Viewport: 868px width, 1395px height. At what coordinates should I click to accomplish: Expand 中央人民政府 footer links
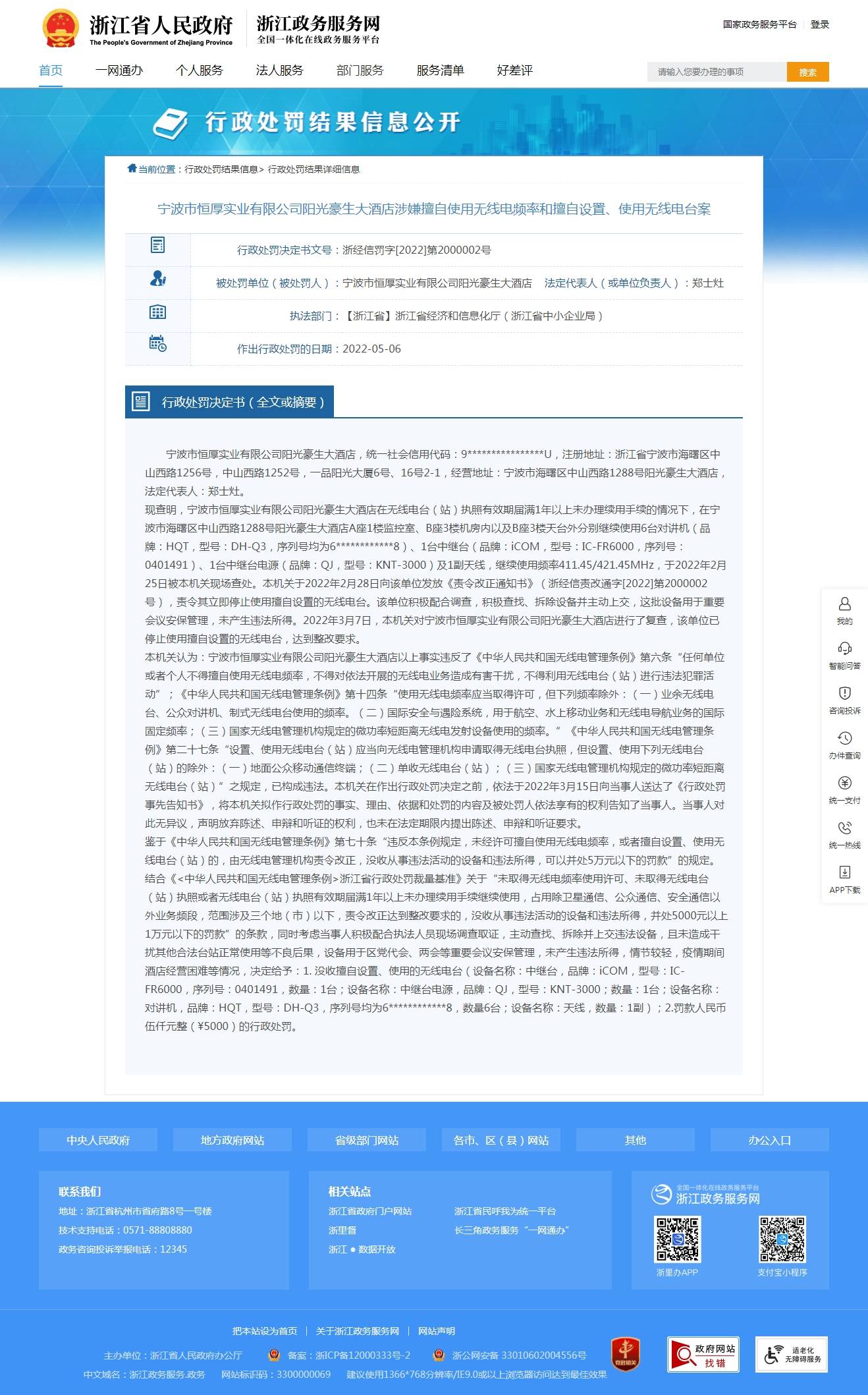[98, 1140]
